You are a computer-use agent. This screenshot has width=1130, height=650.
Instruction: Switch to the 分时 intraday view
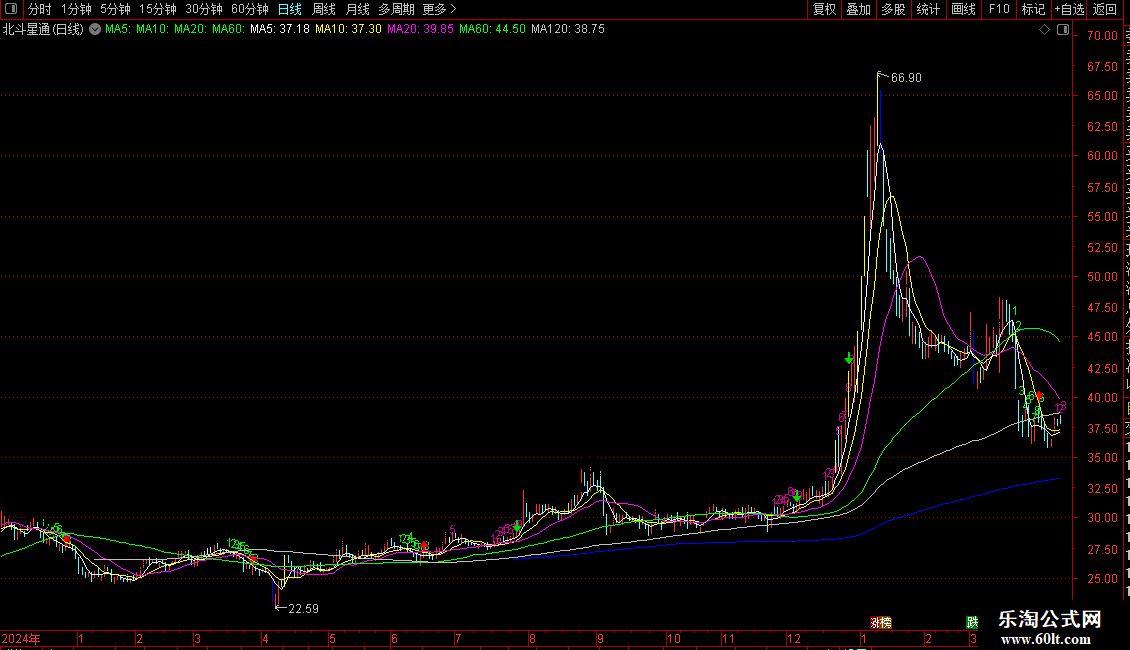pos(40,9)
